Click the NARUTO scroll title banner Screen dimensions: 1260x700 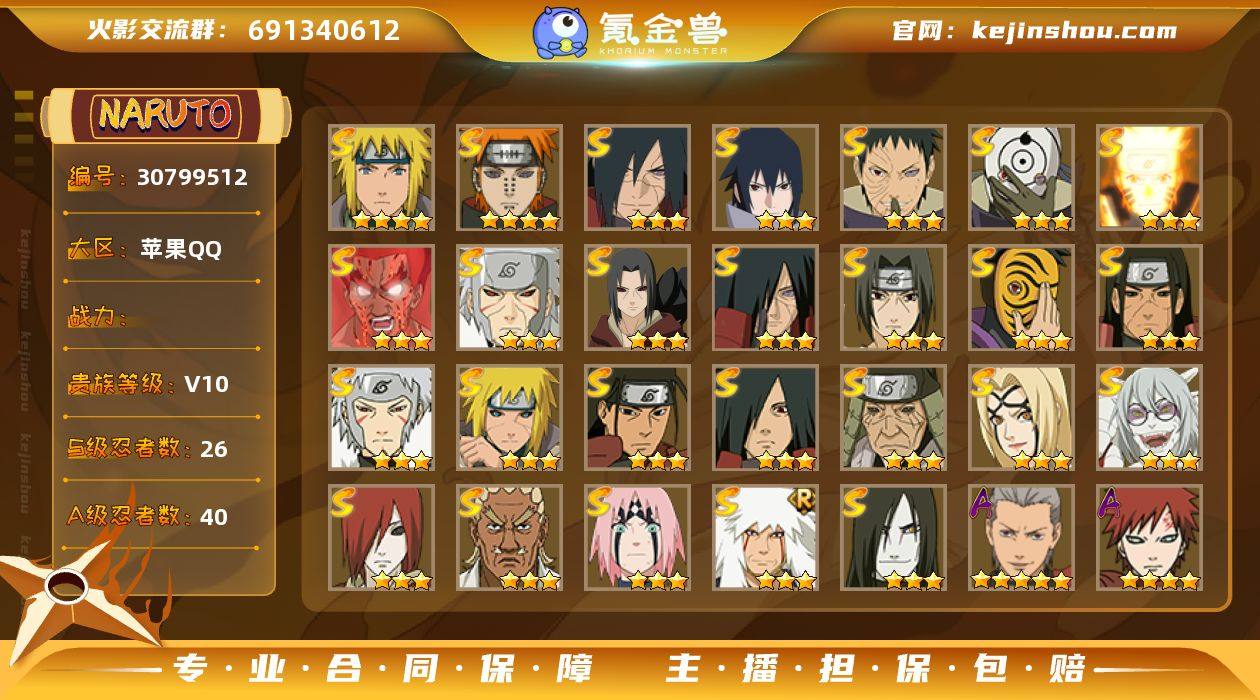(166, 114)
